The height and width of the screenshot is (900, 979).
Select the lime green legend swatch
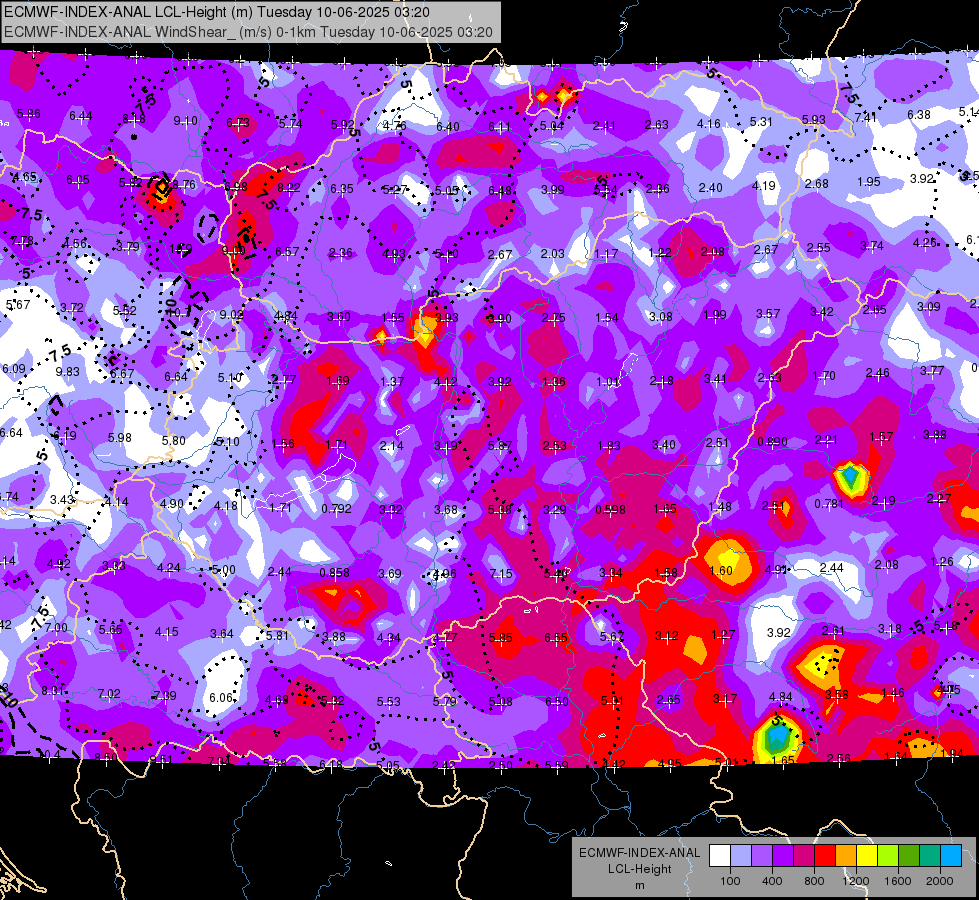point(888,856)
